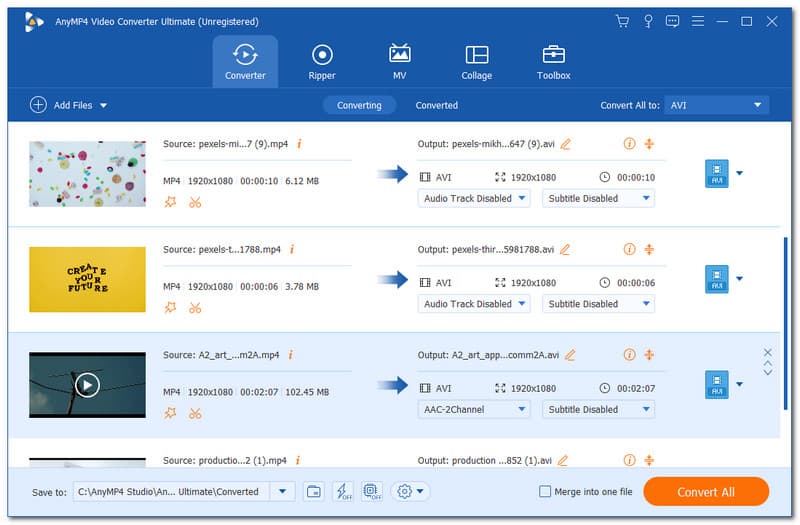Expand the Save to path dropdown
Image resolution: width=800 pixels, height=525 pixels.
point(282,492)
